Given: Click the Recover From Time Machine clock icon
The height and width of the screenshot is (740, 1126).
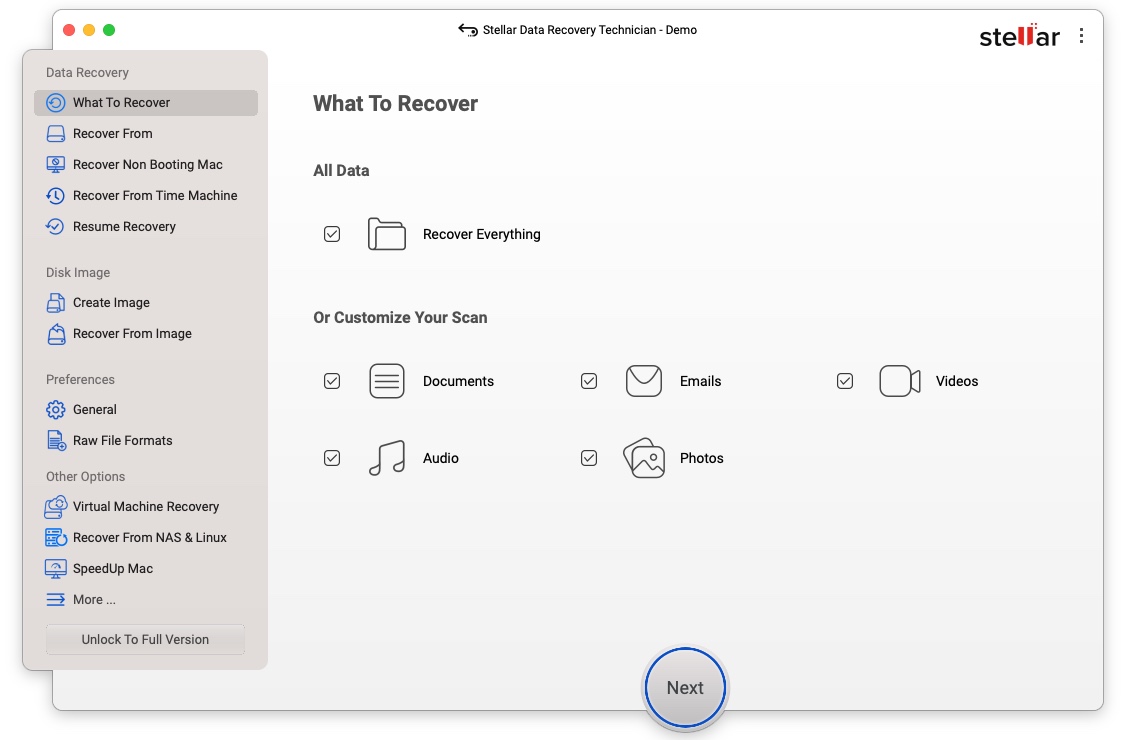Looking at the screenshot, I should tap(55, 195).
